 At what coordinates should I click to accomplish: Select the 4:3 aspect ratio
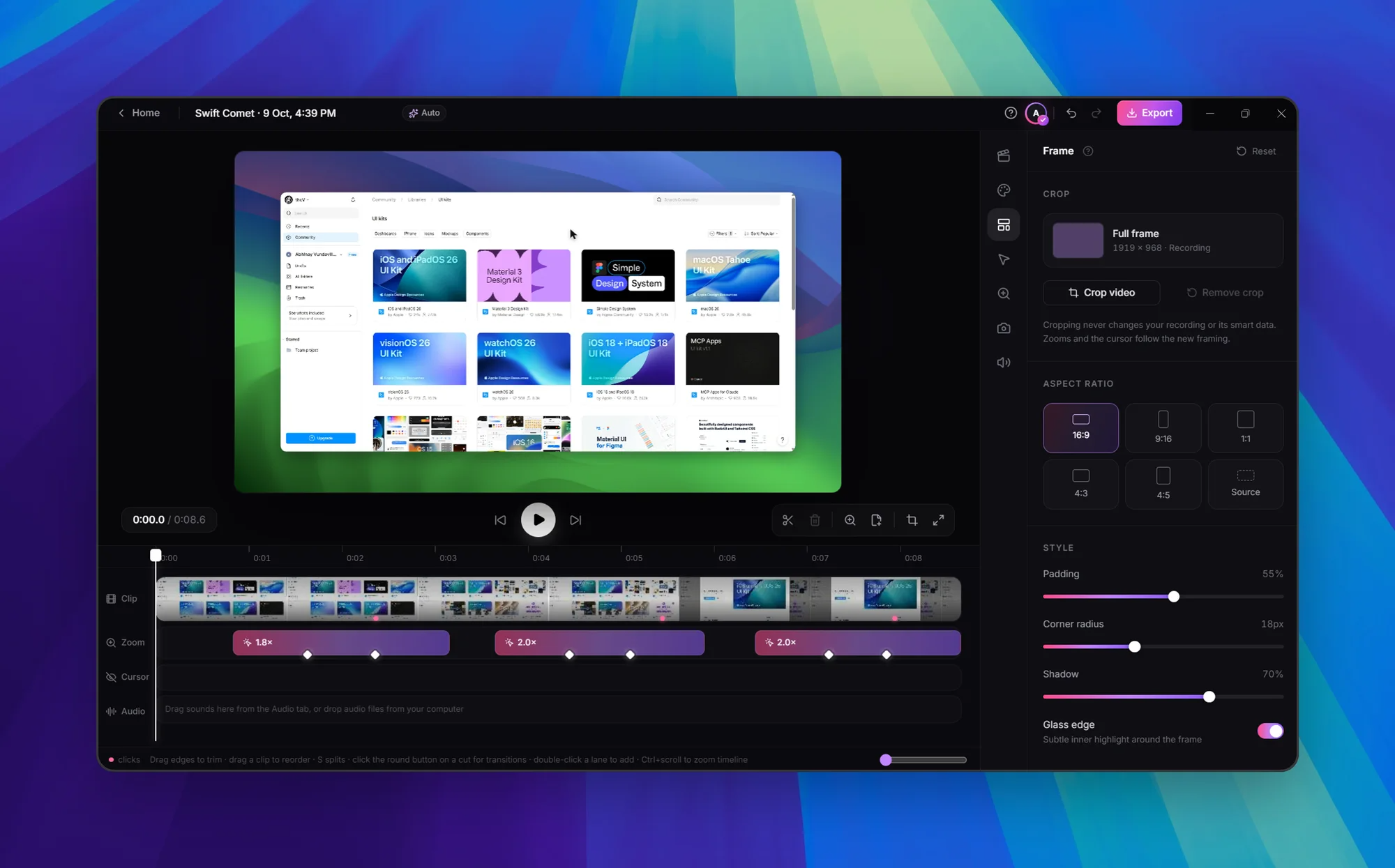coord(1080,484)
